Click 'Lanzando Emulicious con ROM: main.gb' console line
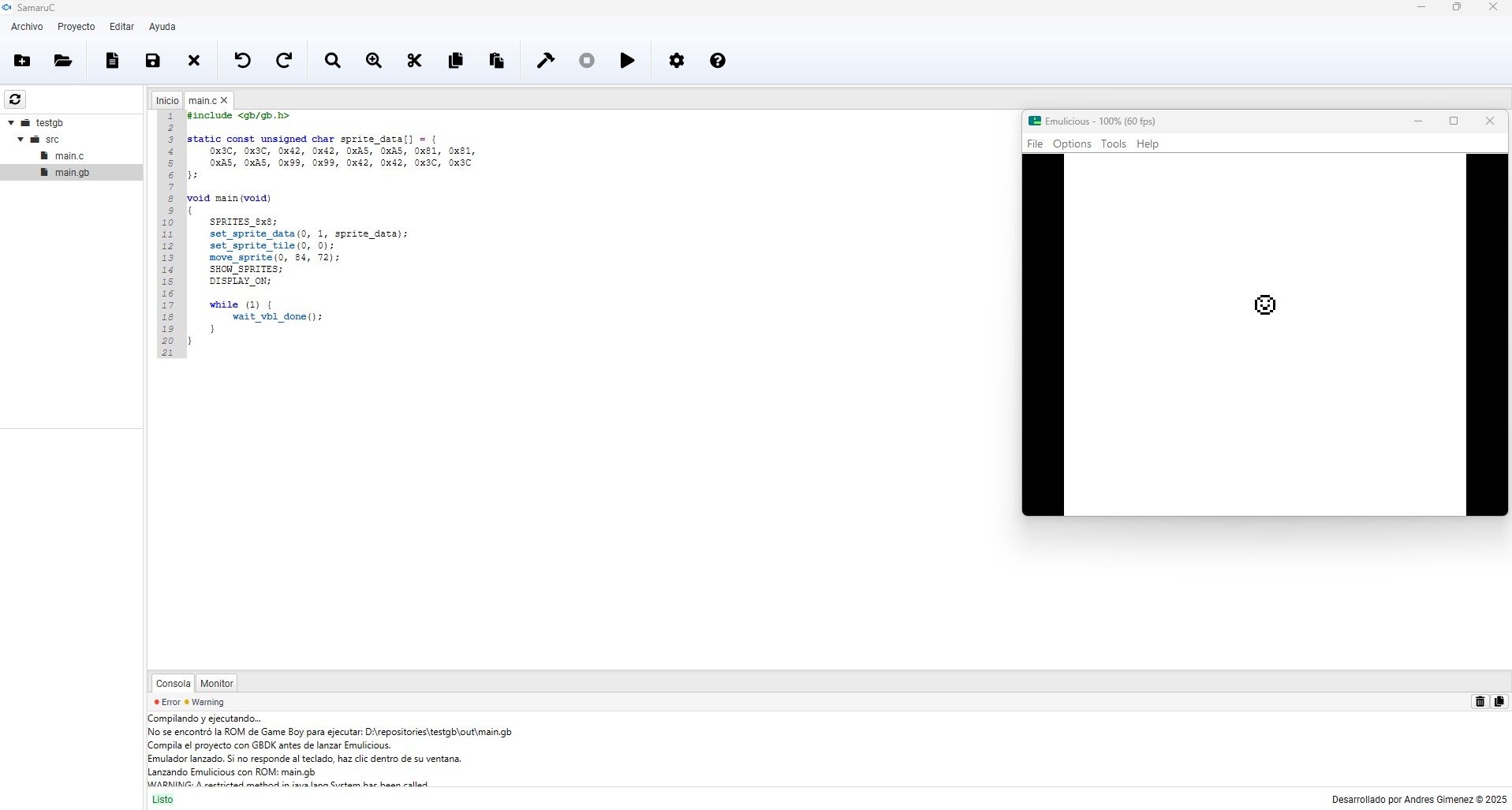The width and height of the screenshot is (1512, 810). pos(231,772)
